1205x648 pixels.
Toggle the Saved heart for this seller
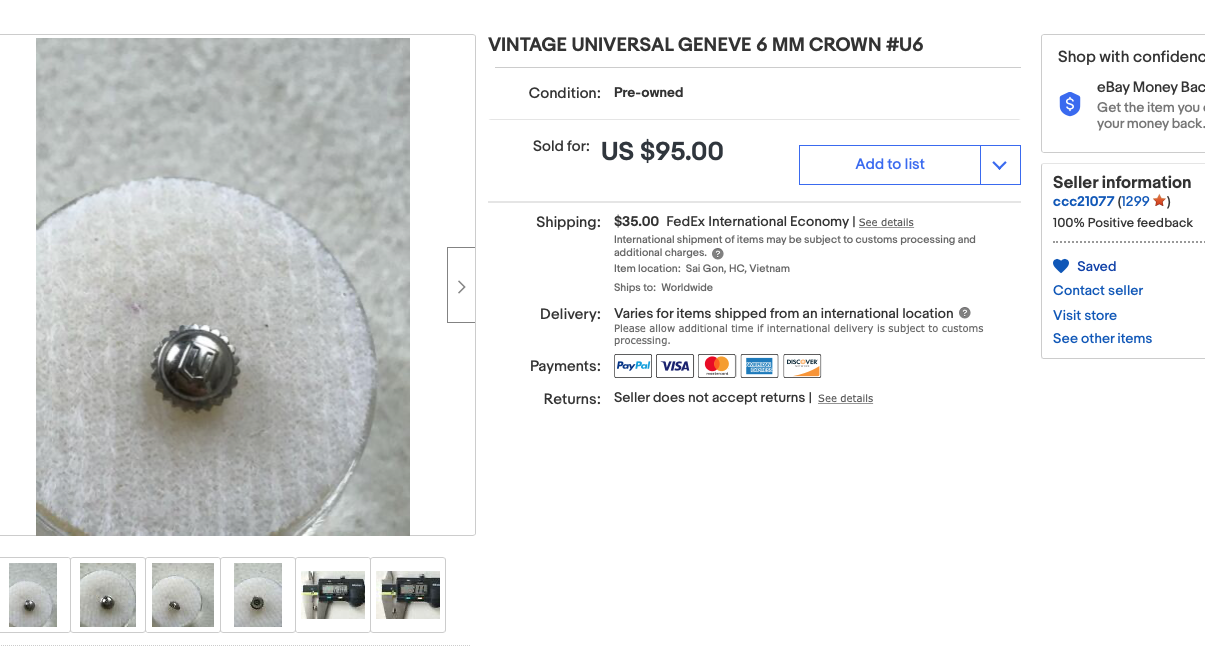1061,266
